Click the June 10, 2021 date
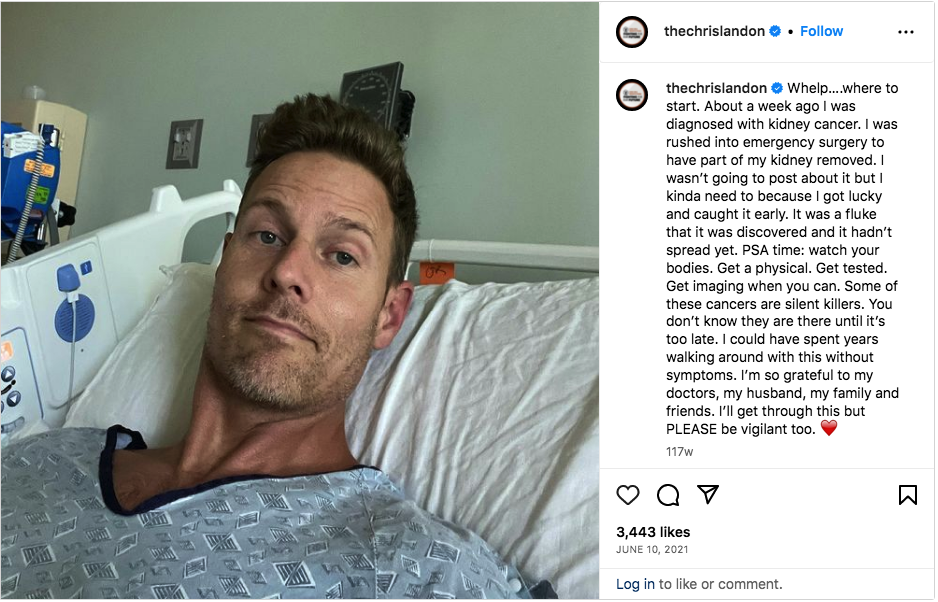The image size is (938, 602). point(652,550)
